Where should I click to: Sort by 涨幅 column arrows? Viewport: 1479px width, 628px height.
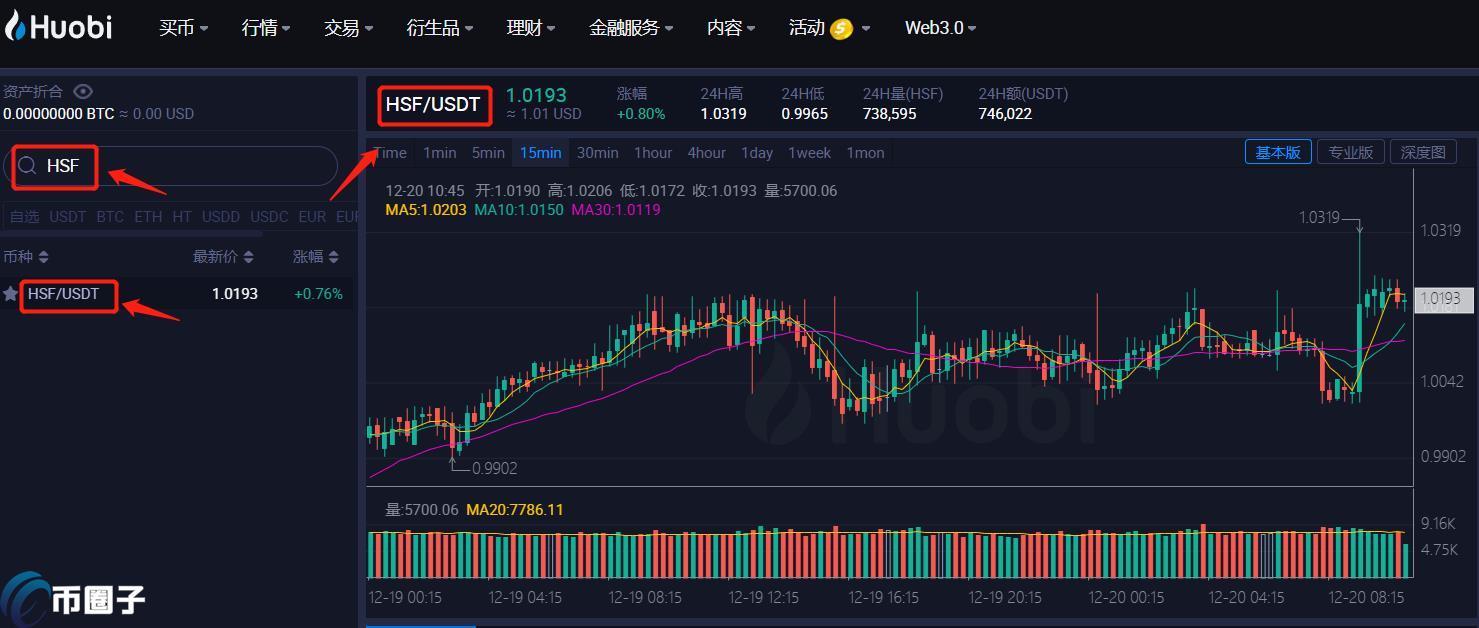[x=335, y=257]
